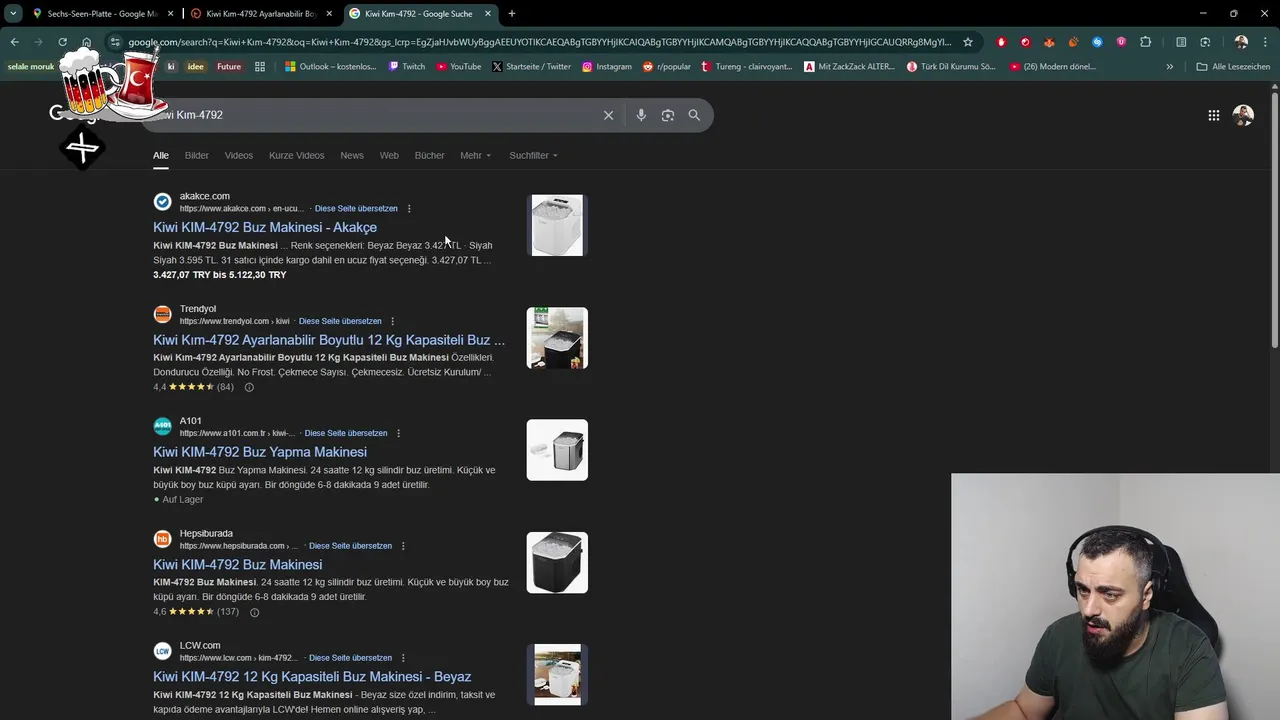
Task: Select the Videos search tab
Action: 238,155
